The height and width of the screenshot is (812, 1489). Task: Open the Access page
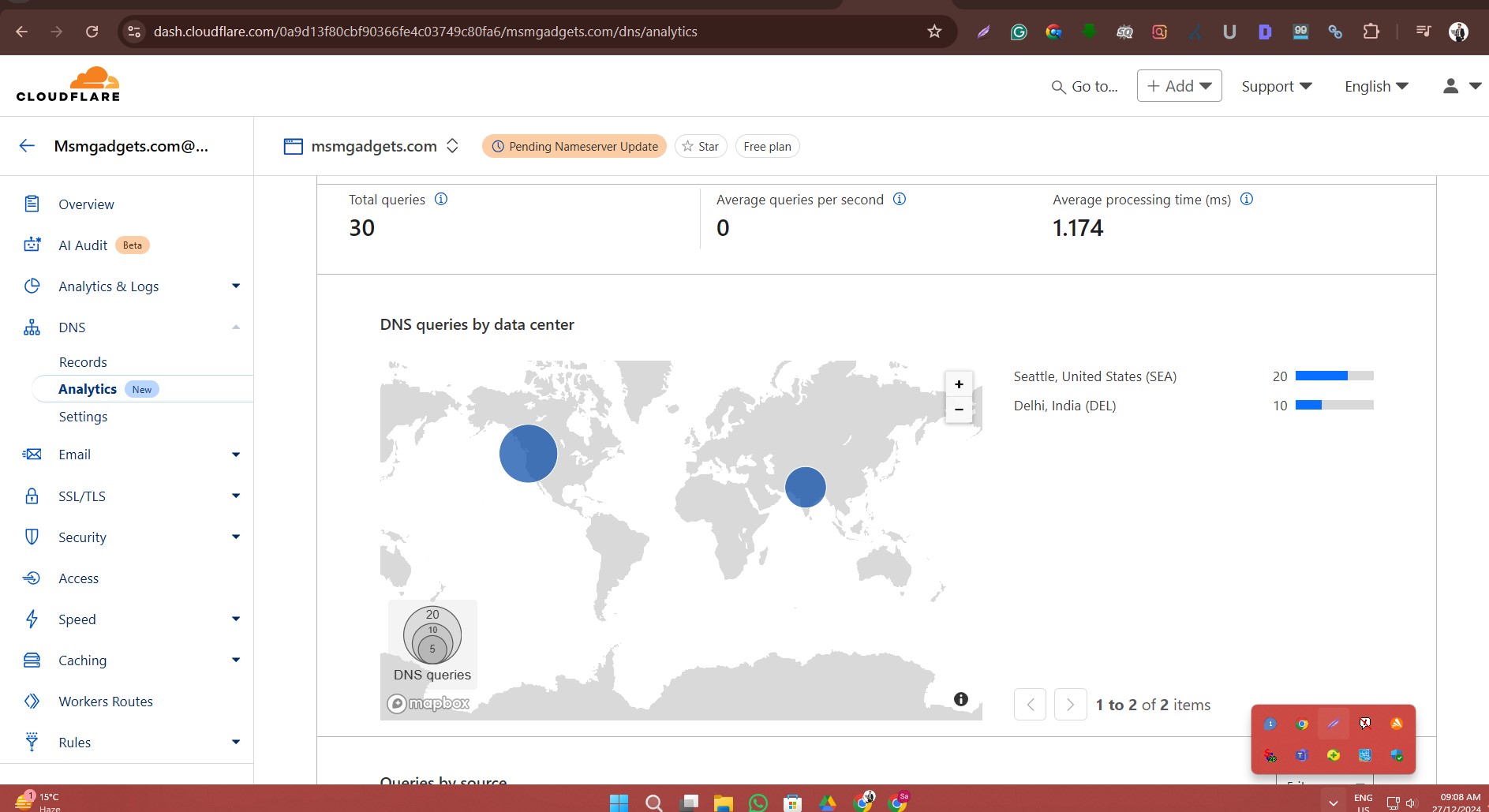tap(78, 578)
